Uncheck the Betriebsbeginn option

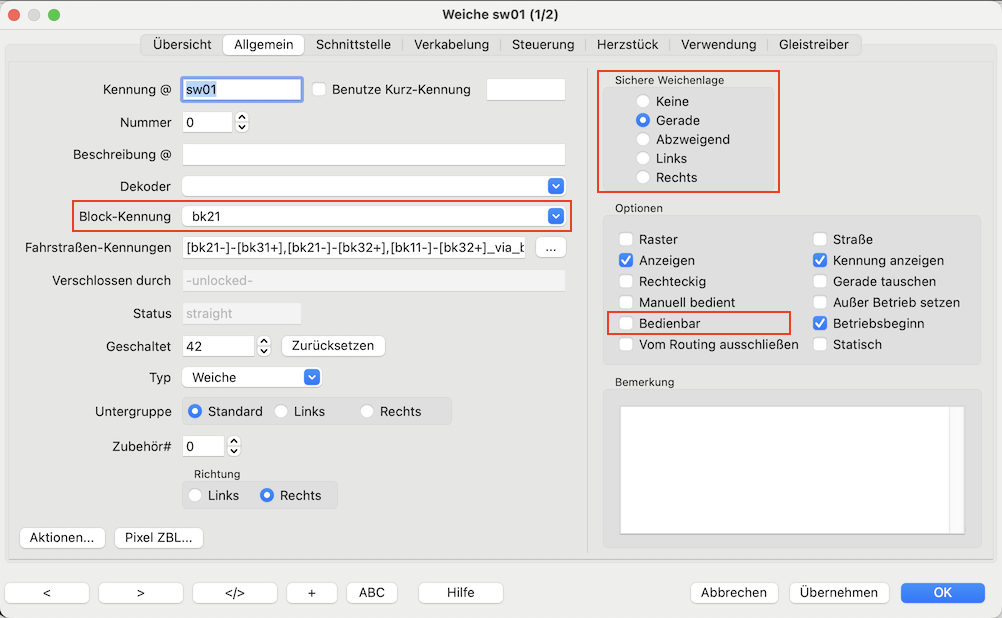pos(820,324)
